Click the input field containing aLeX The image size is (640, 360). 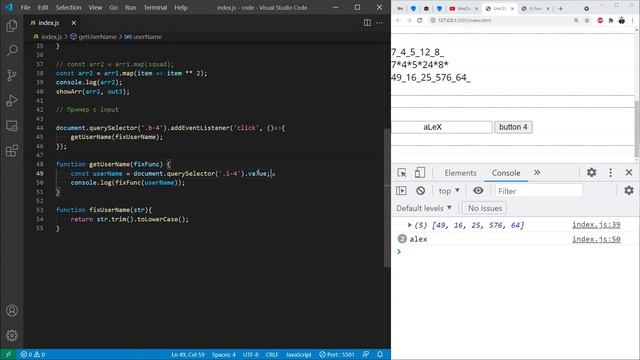coord(442,127)
